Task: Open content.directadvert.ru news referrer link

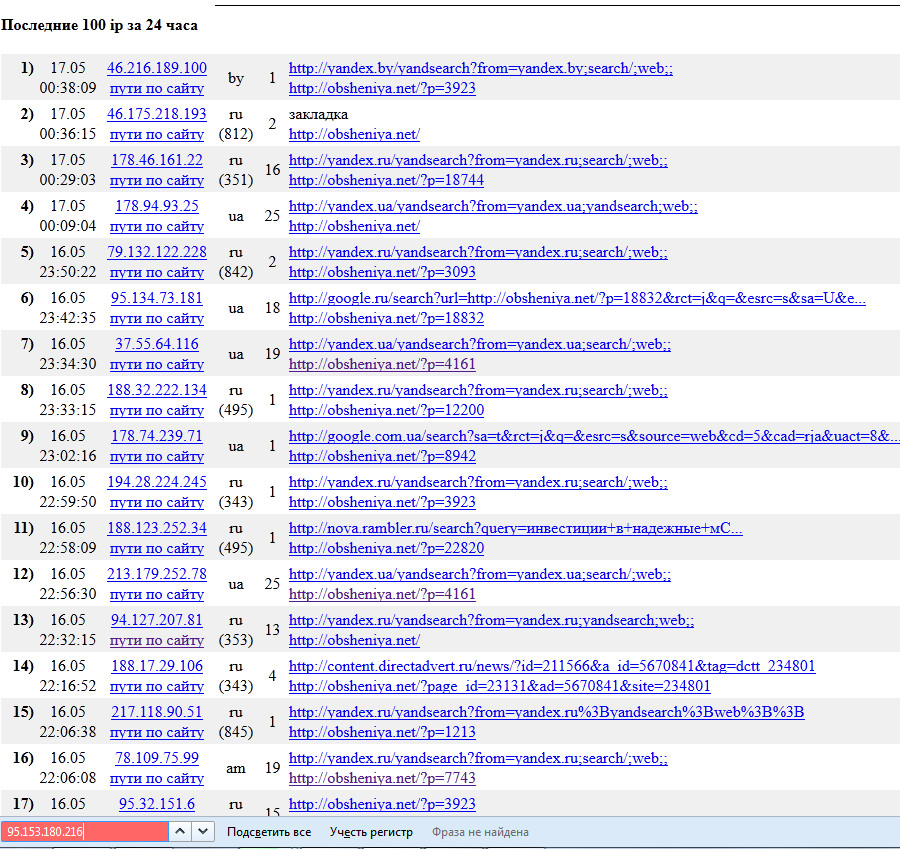Action: click(x=552, y=665)
